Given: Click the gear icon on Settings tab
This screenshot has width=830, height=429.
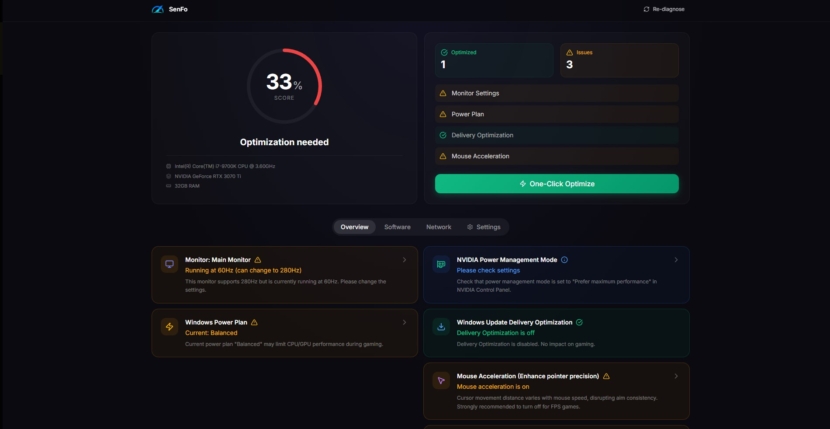Looking at the screenshot, I should point(470,227).
